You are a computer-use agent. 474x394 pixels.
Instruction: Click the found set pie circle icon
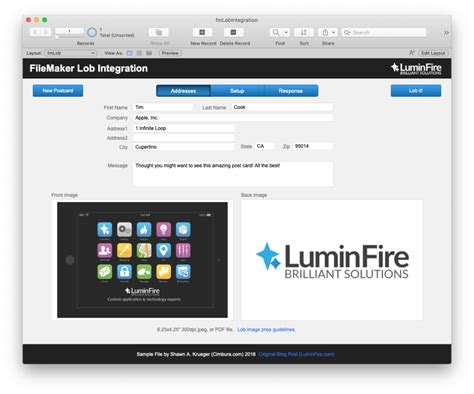tap(92, 32)
